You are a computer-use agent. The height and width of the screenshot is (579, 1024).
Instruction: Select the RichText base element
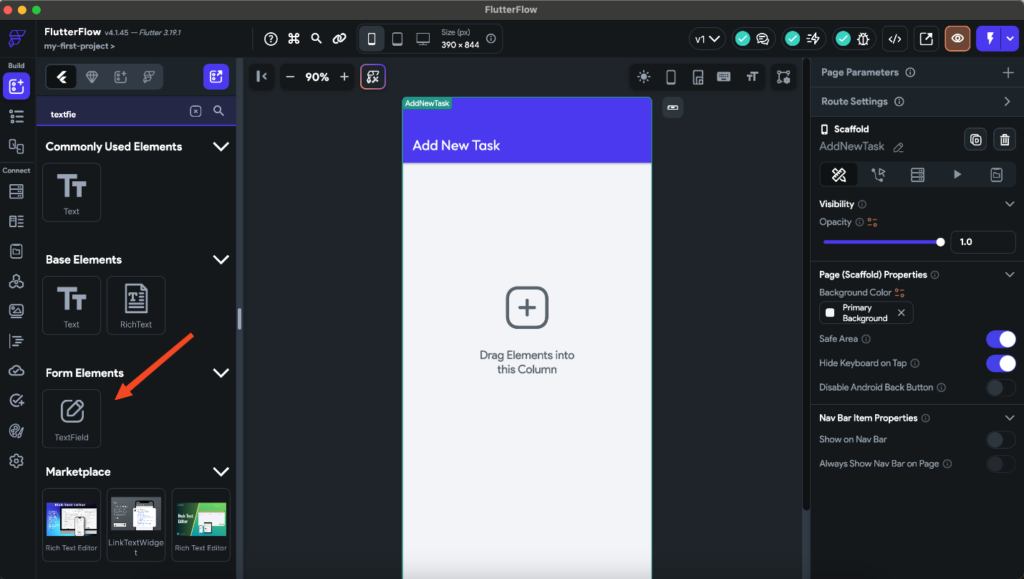136,305
